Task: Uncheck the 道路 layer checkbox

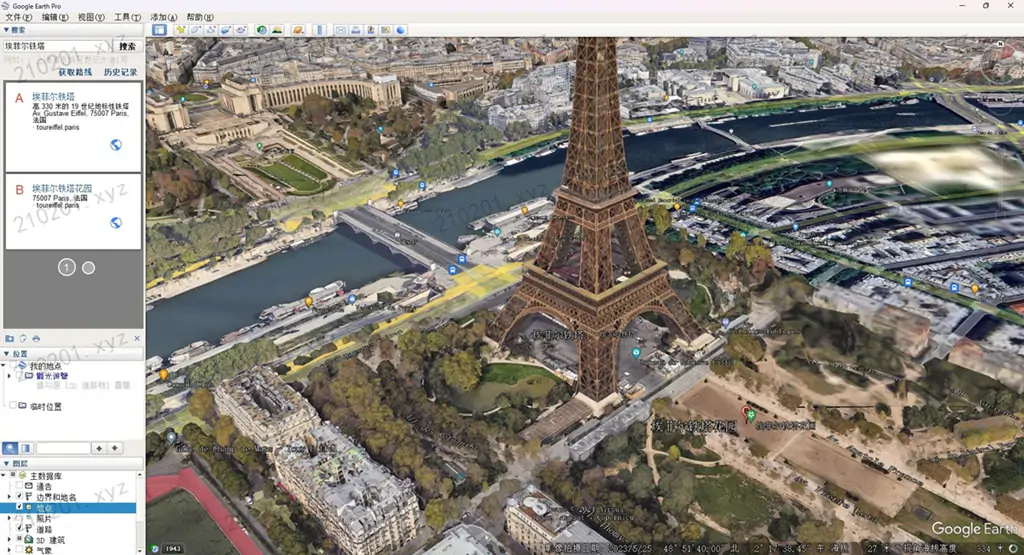Action: tap(20, 529)
